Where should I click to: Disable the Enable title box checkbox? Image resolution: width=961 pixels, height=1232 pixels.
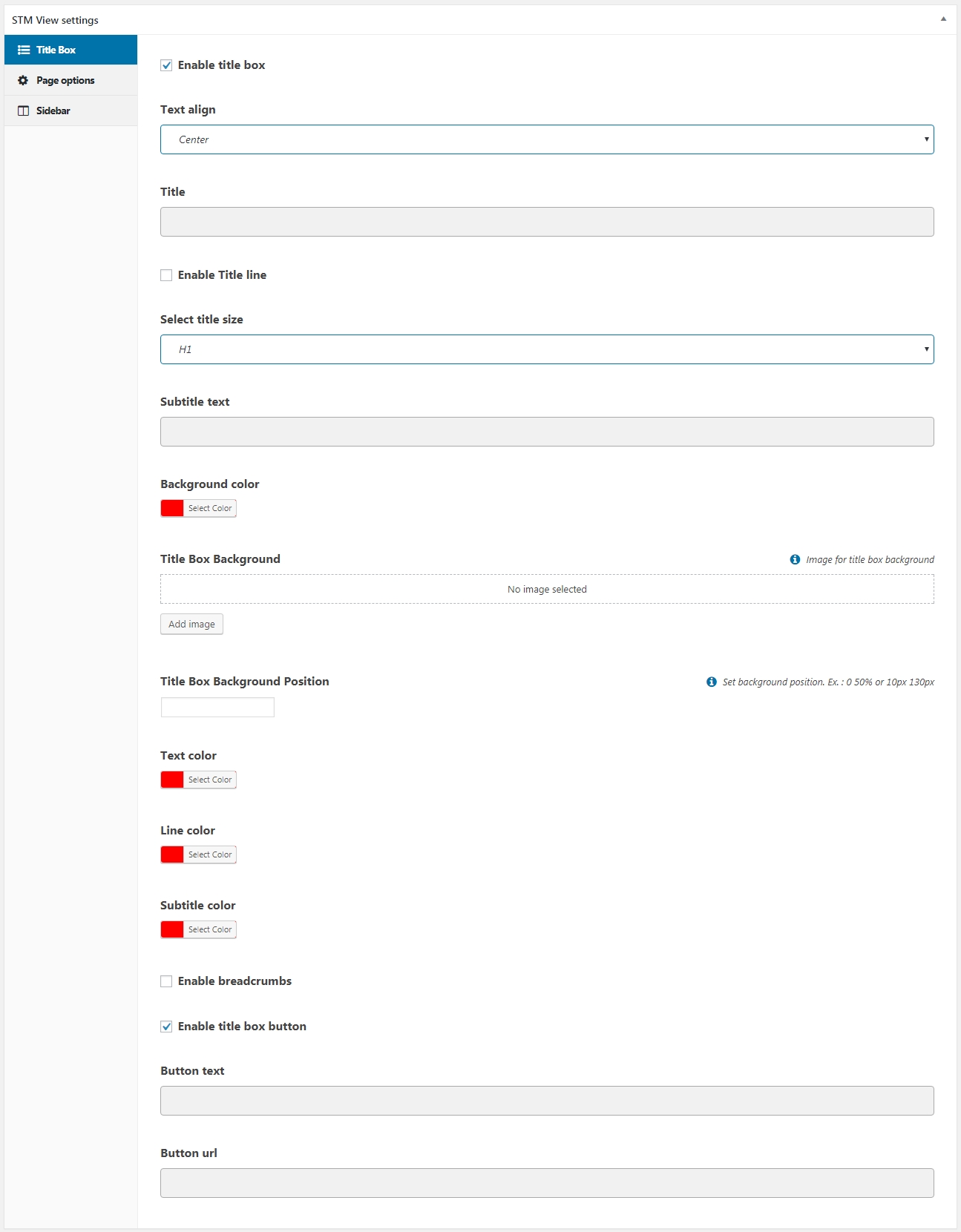click(166, 65)
